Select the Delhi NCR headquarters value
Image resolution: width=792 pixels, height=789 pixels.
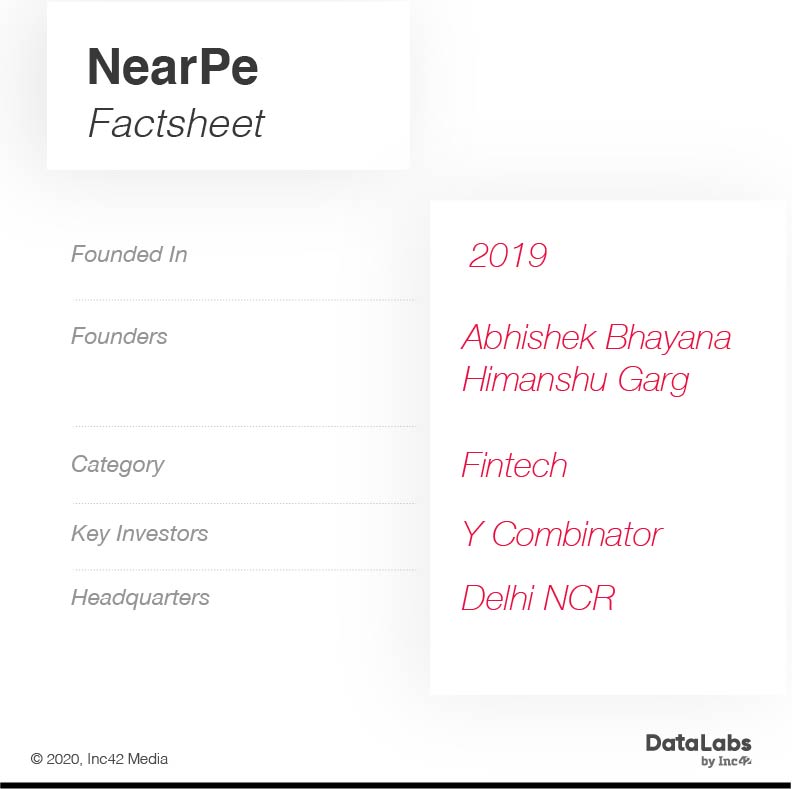pyautogui.click(x=538, y=599)
